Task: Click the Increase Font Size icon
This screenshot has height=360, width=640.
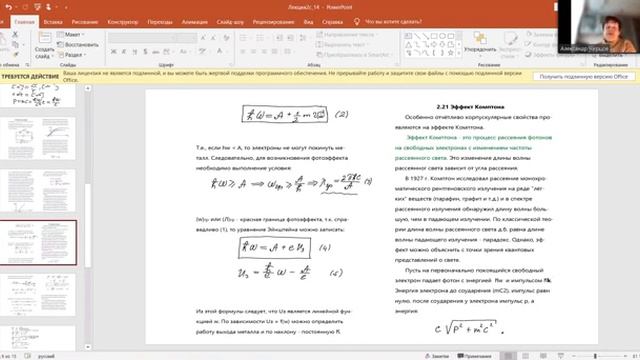Action: tap(203, 38)
